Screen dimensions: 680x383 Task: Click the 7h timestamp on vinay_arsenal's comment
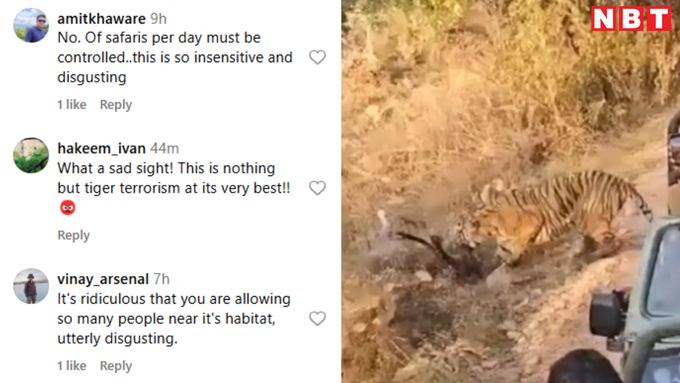click(x=161, y=279)
